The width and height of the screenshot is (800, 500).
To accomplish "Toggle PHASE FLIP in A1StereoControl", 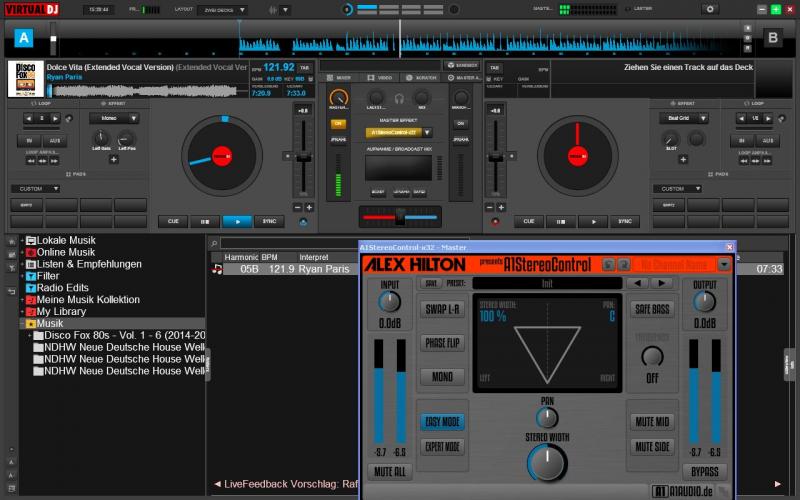I will 442,343.
